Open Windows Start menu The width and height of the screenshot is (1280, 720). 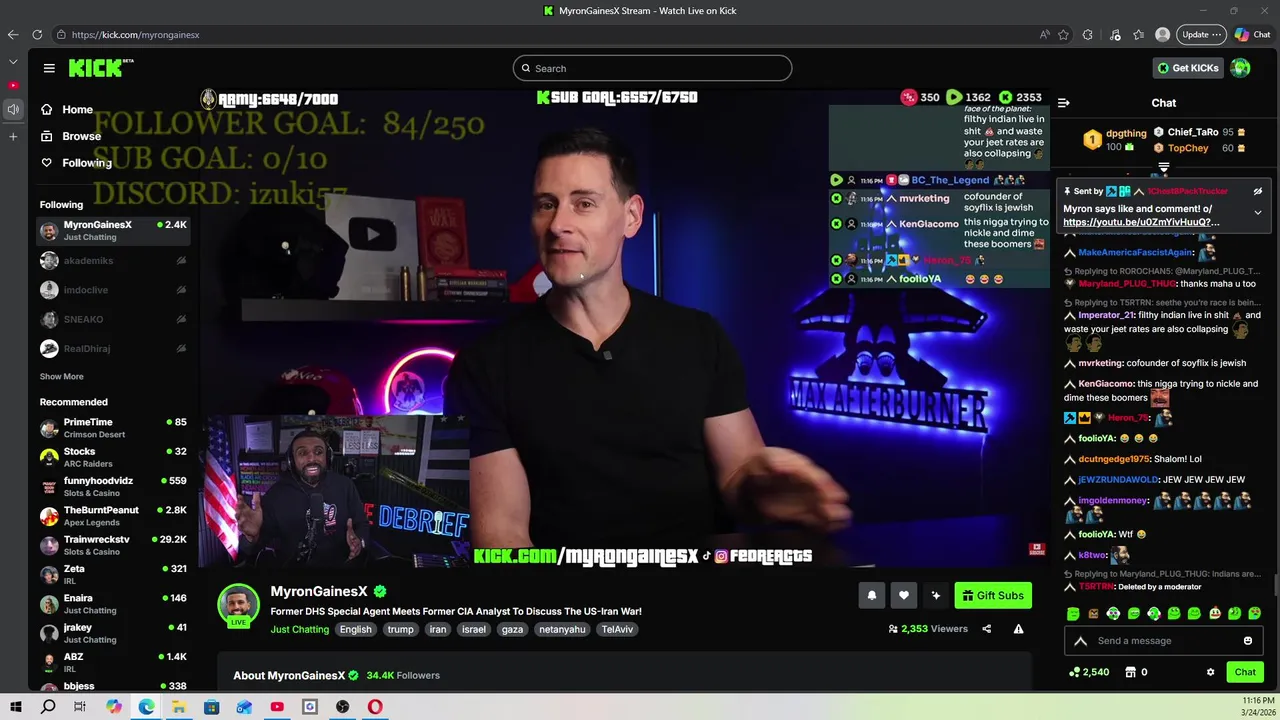pyautogui.click(x=15, y=707)
